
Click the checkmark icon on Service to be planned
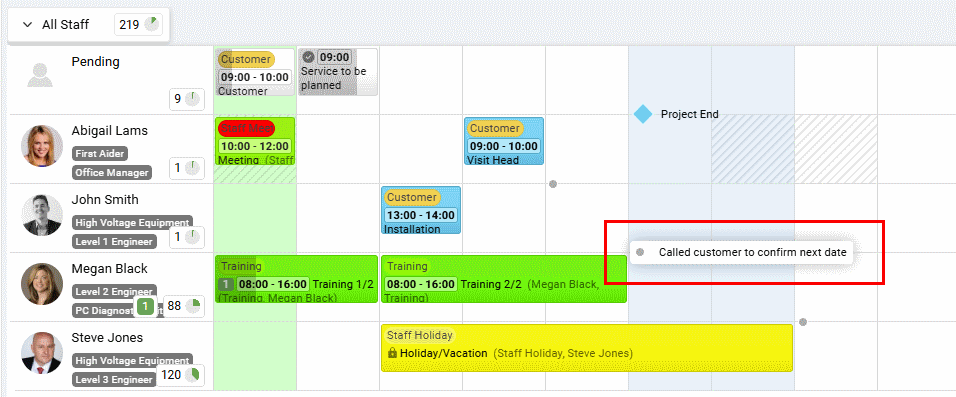tap(309, 57)
